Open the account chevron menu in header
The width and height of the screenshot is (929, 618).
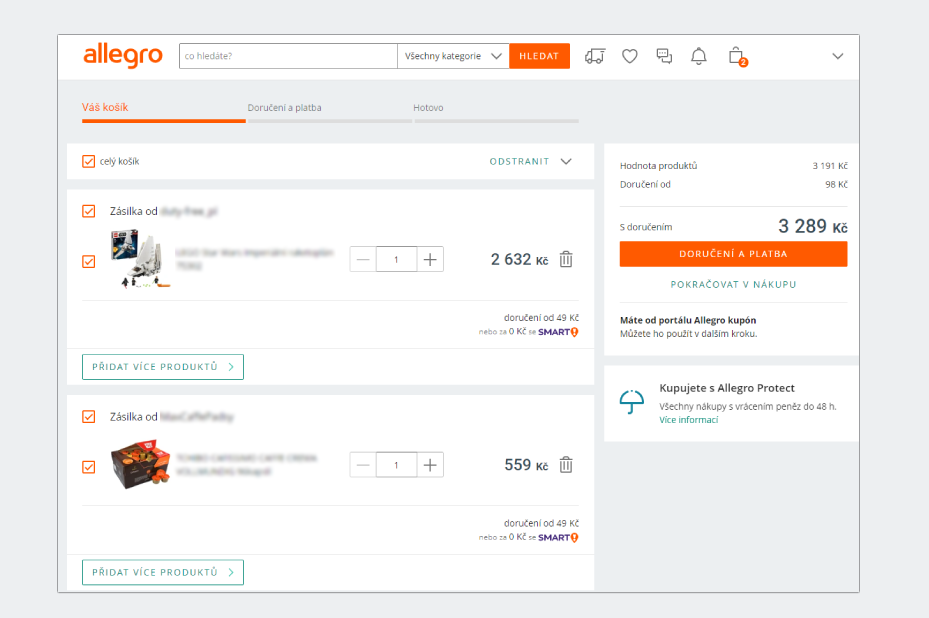[837, 56]
